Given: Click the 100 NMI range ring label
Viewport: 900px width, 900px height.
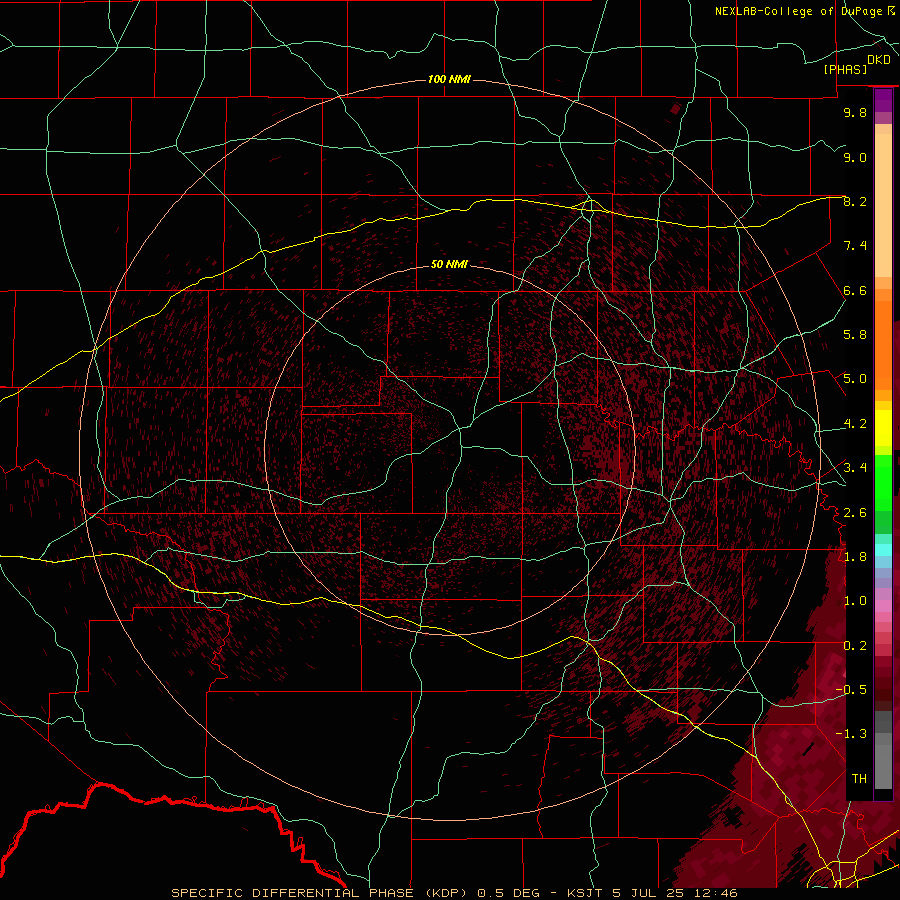Looking at the screenshot, I should point(449,79).
